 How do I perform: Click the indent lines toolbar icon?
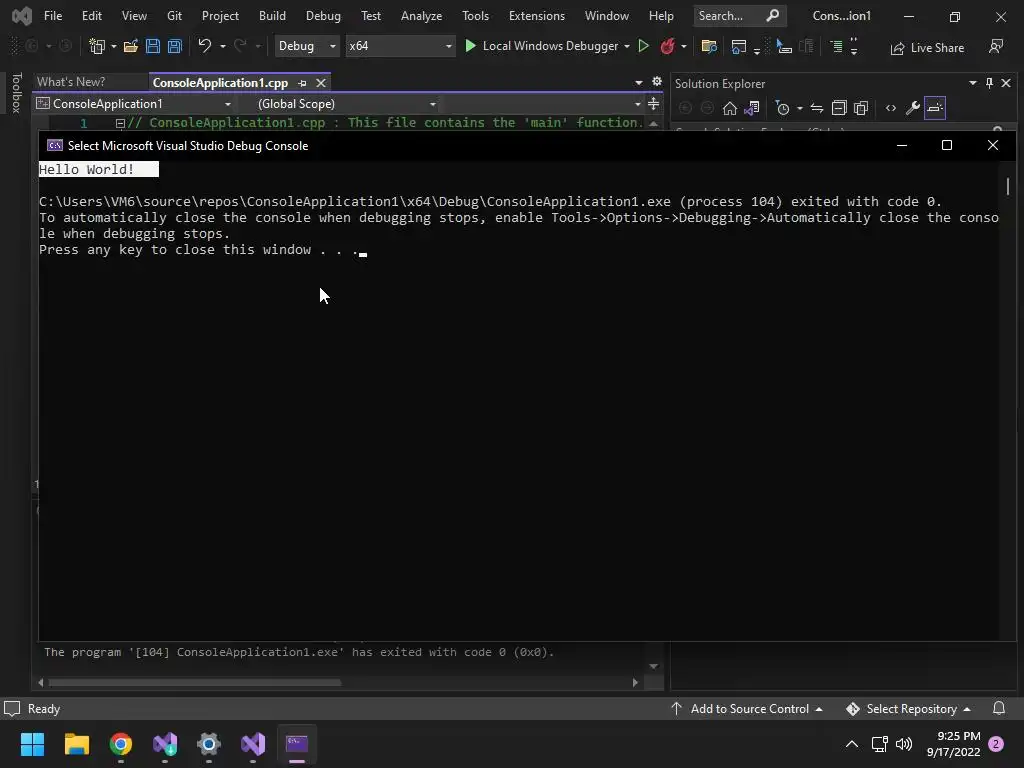coord(836,46)
